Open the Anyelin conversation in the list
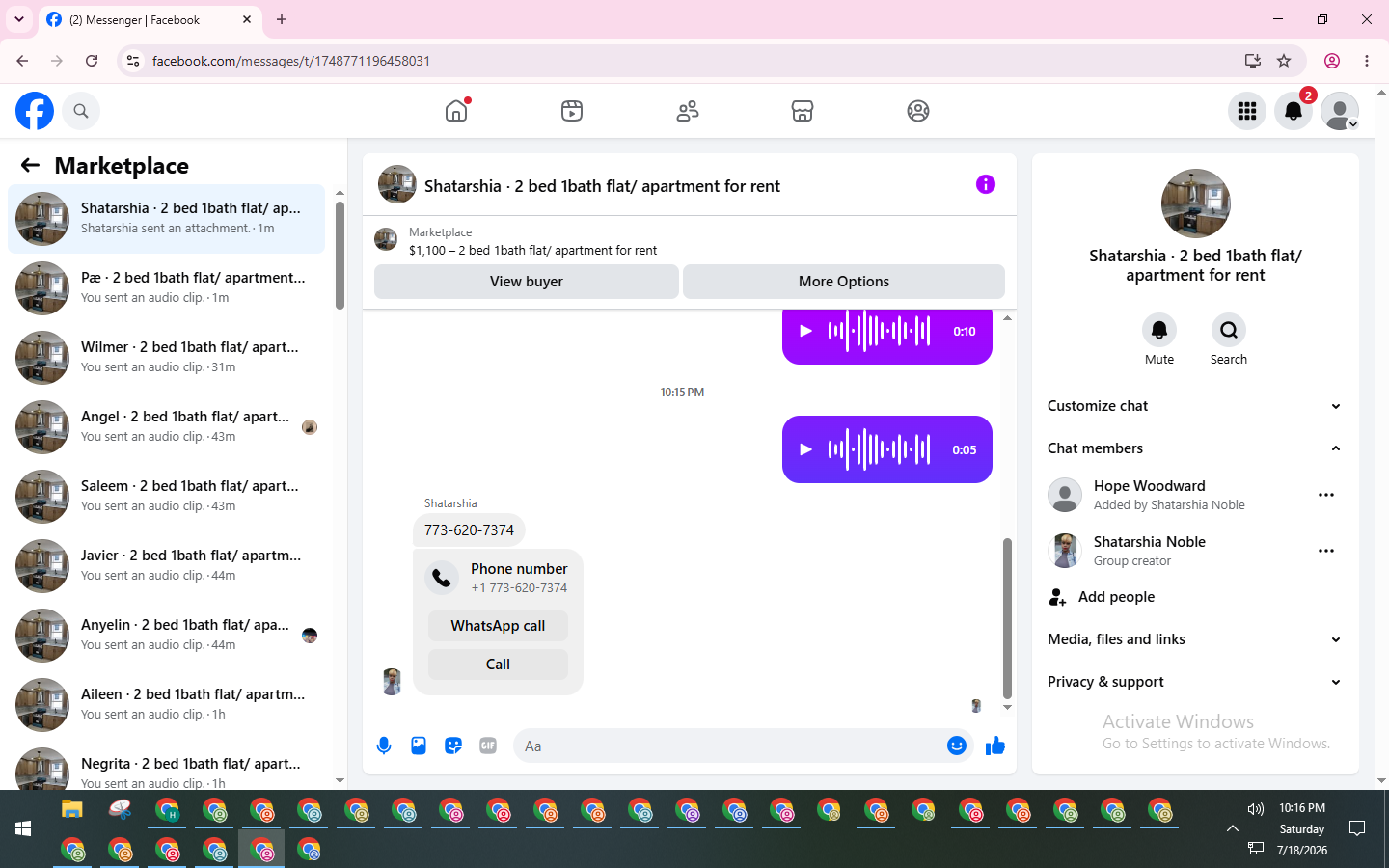 tap(166, 636)
